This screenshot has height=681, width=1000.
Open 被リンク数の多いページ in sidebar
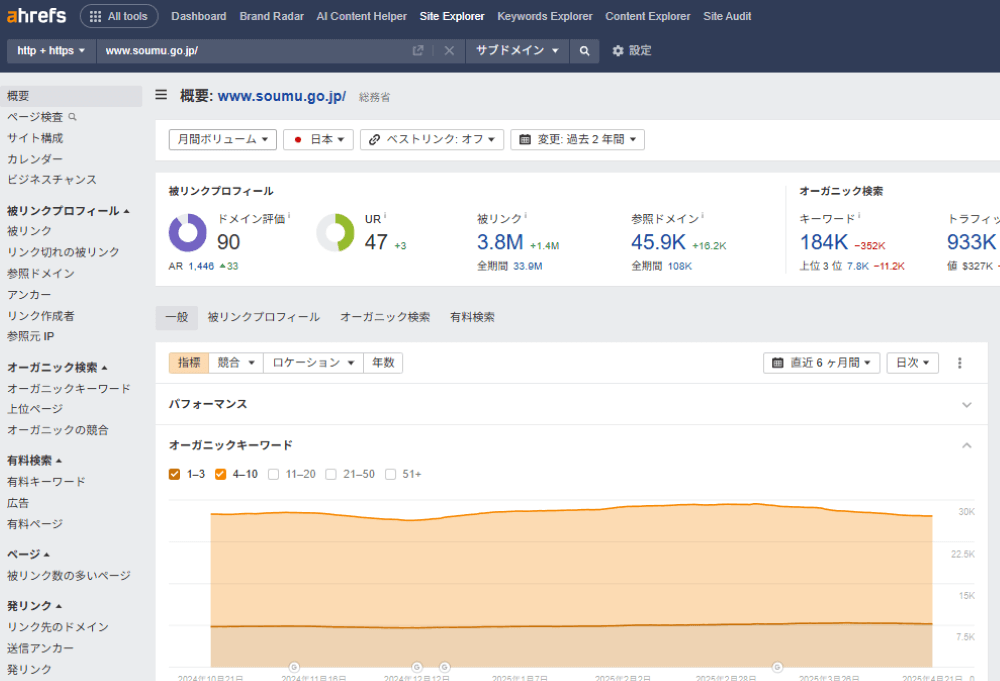69,575
